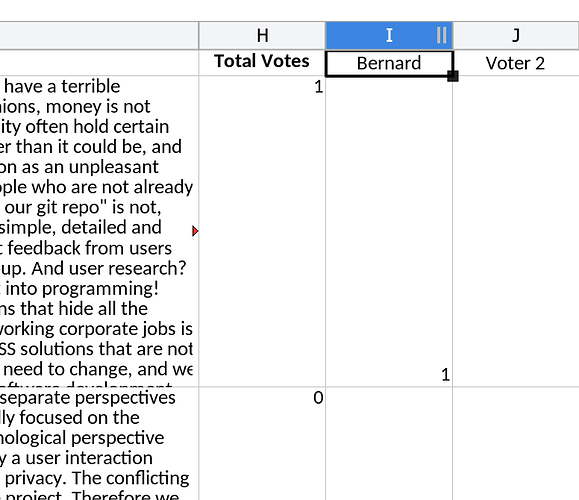This screenshot has height=500, width=579.
Task: Select the empty Voter 2 cell beside Bernard's 1
Action: 516,232
